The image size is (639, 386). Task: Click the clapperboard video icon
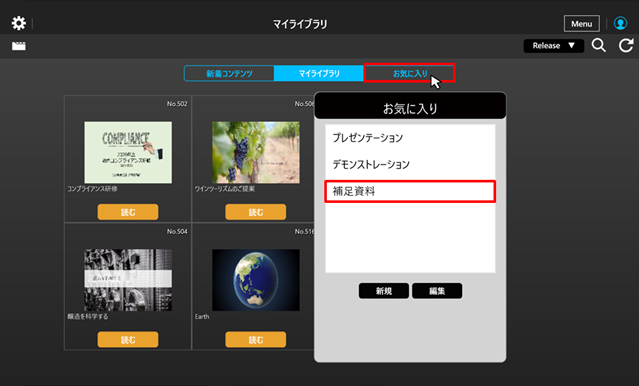[19, 46]
